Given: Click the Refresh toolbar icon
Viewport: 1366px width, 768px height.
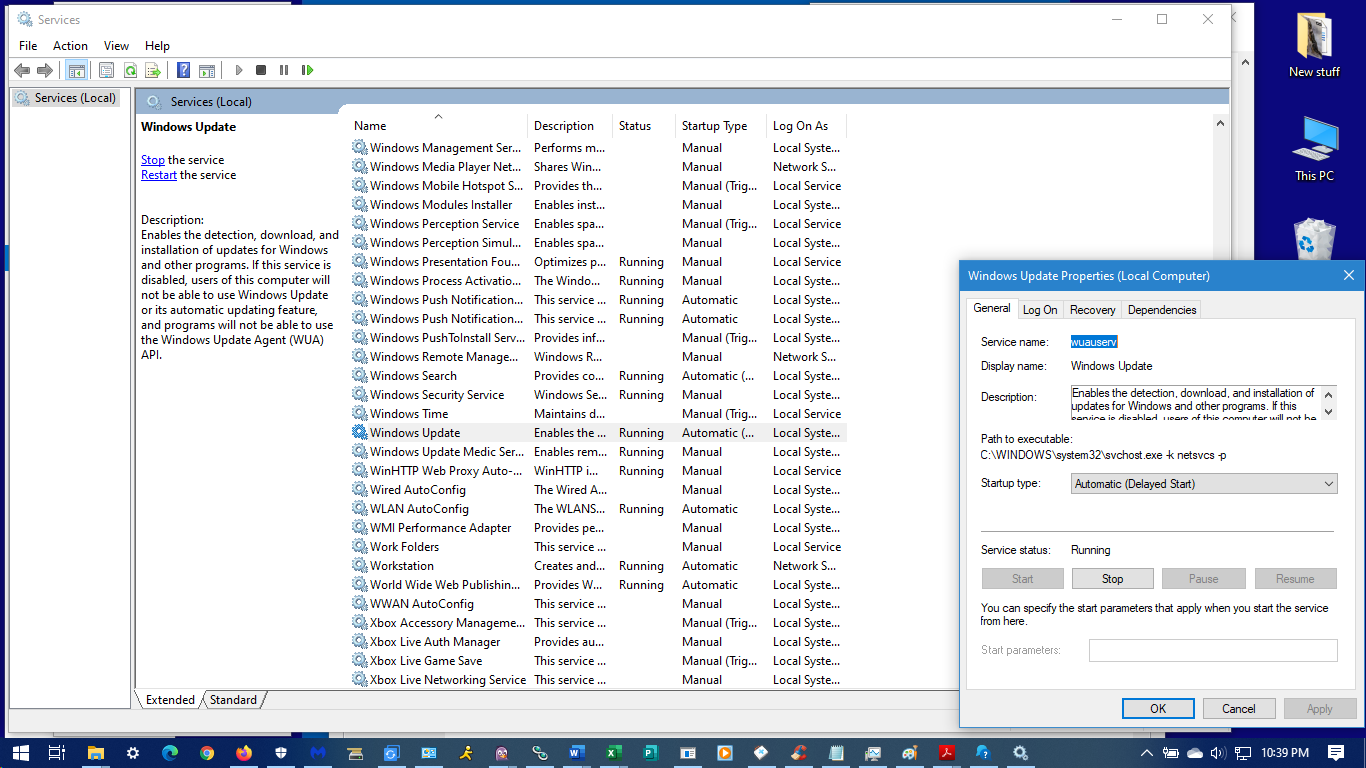Looking at the screenshot, I should pyautogui.click(x=130, y=70).
